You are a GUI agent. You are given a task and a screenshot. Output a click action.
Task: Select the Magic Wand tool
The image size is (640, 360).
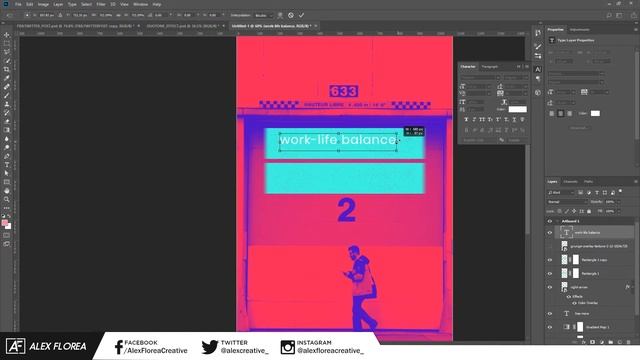coord(7,61)
